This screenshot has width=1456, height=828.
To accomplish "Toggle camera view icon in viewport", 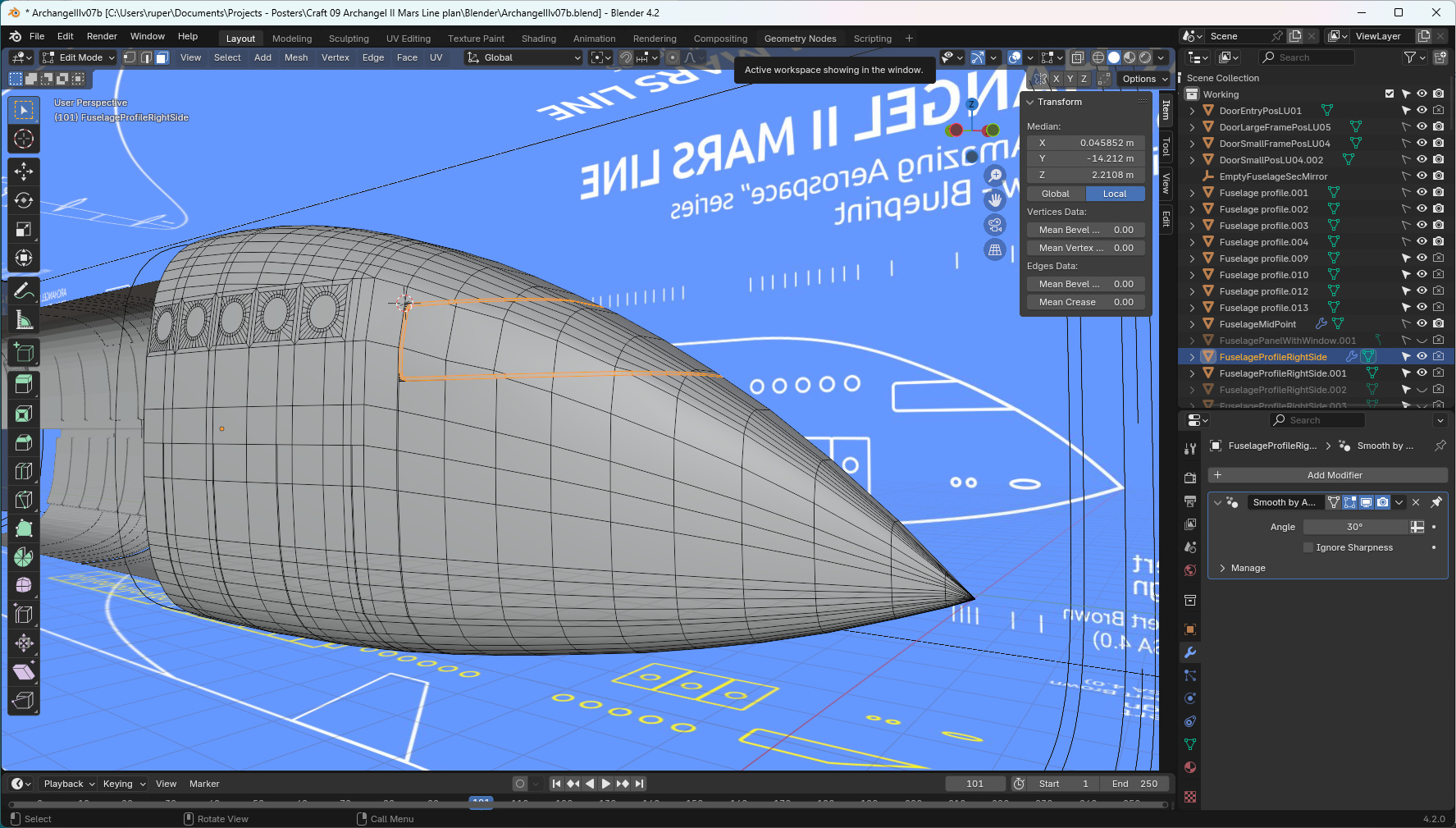I will tap(995, 225).
